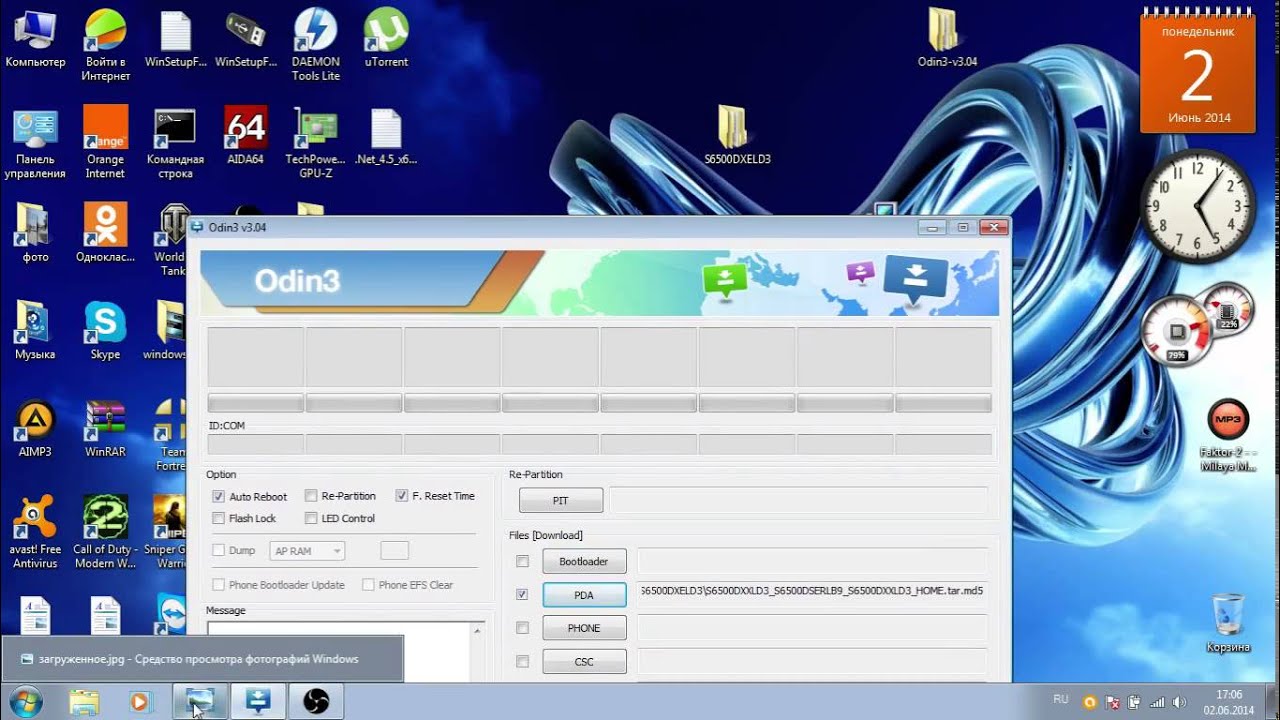Open Командная строка shortcut
1280x720 pixels.
coord(175,143)
